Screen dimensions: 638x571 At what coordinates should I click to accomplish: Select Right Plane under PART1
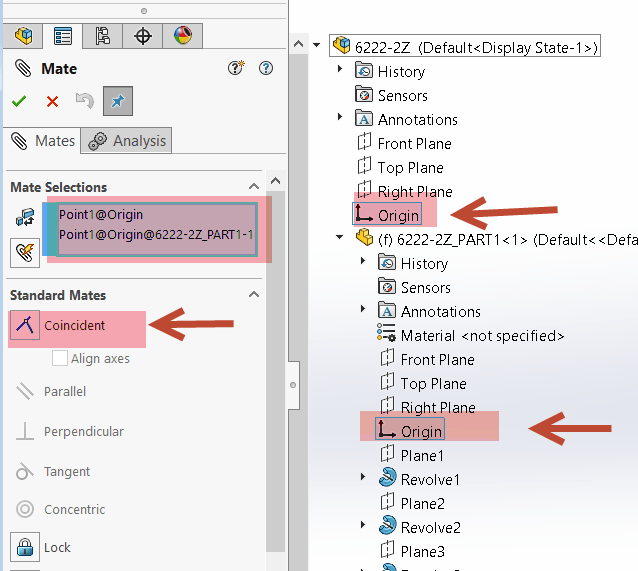pos(428,407)
